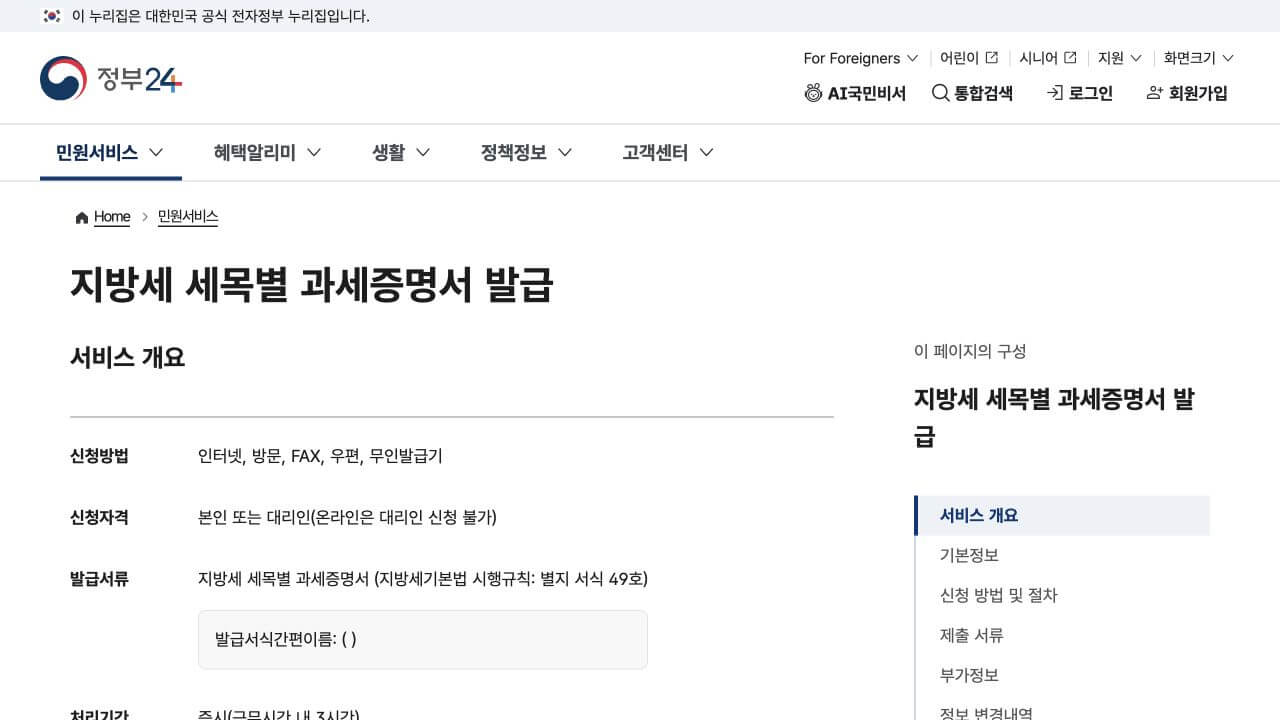The width and height of the screenshot is (1280, 720).
Task: Click the 로그인 login icon
Action: click(1054, 93)
